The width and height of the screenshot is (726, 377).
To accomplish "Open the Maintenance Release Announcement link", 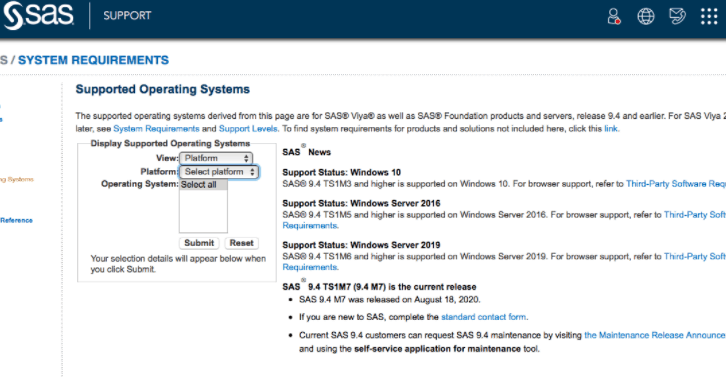I will [655, 335].
